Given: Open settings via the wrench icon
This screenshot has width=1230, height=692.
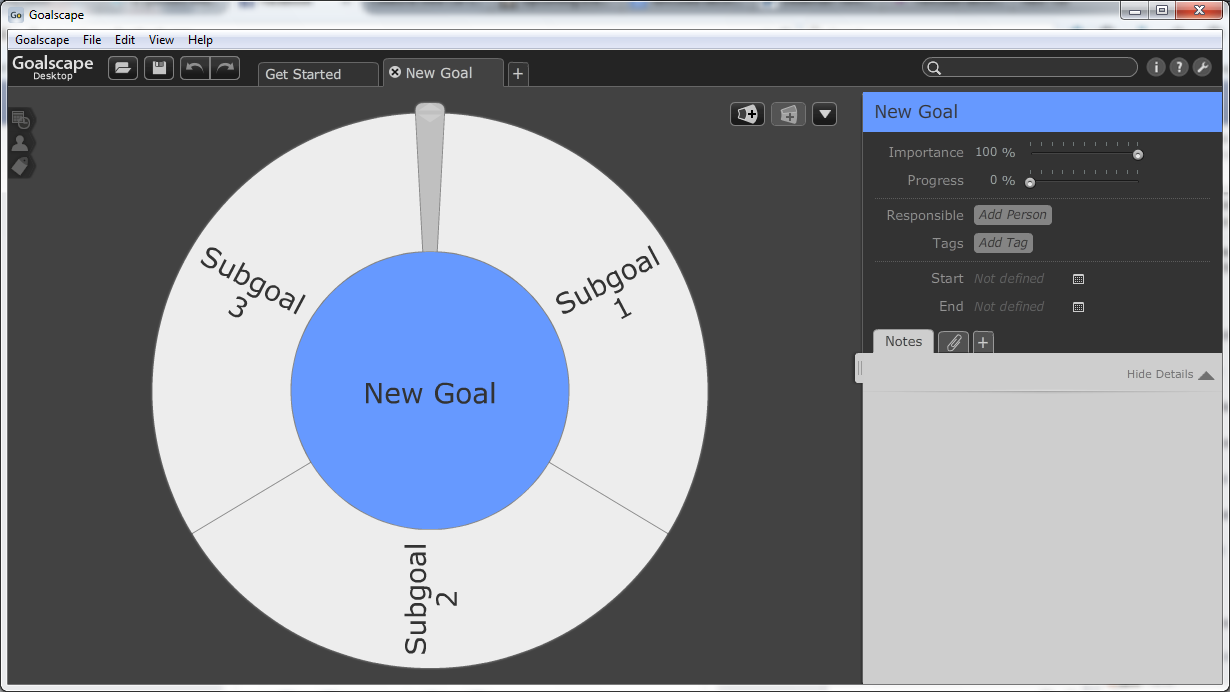Looking at the screenshot, I should point(1202,67).
